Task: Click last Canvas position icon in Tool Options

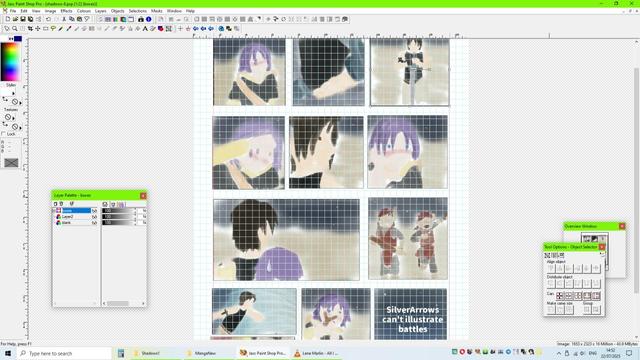Action: point(596,296)
